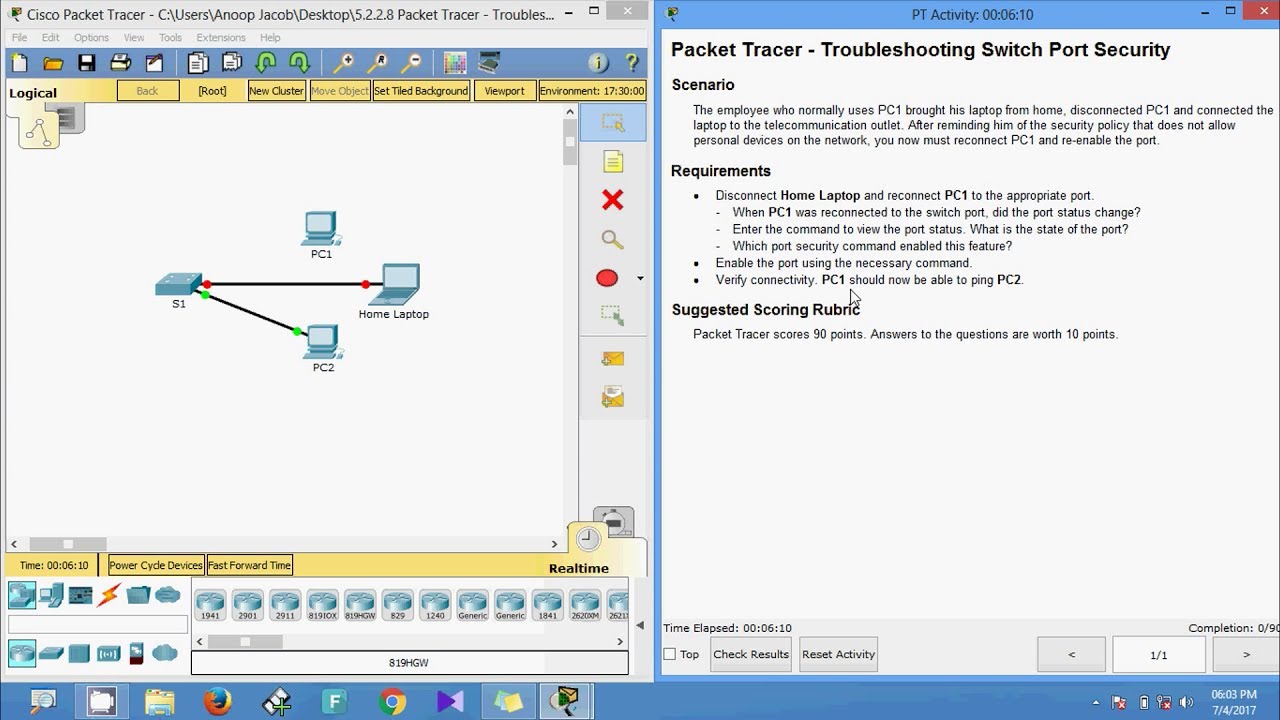Click Fast Forward Time button
Viewport: 1280px width, 720px height.
coord(250,565)
